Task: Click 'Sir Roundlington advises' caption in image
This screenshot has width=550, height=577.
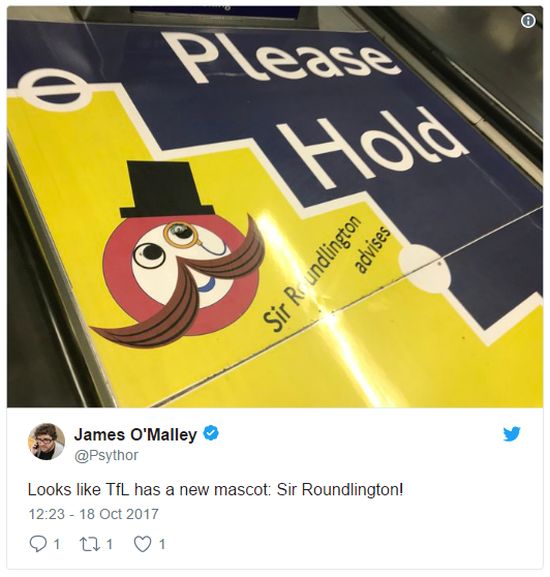Action: point(326,272)
